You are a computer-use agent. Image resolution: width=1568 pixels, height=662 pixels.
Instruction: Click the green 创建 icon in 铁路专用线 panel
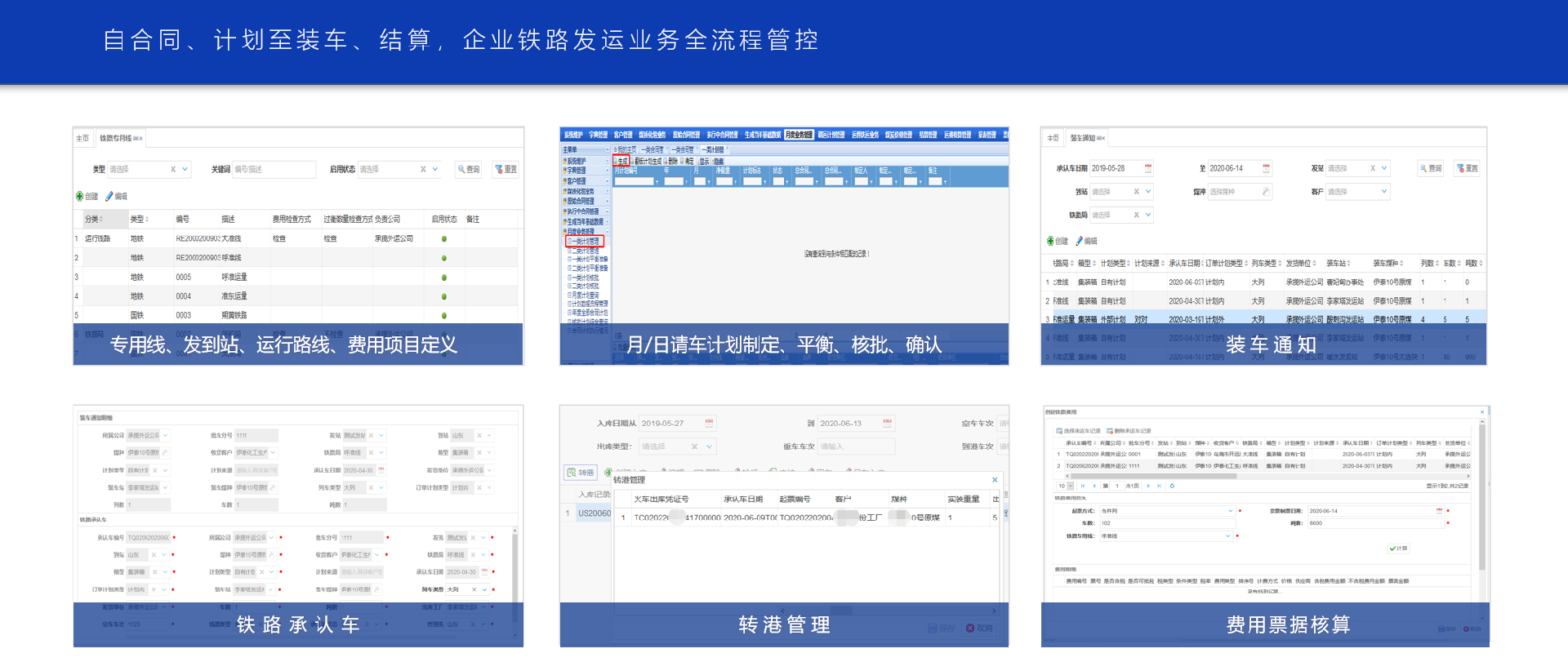click(80, 196)
